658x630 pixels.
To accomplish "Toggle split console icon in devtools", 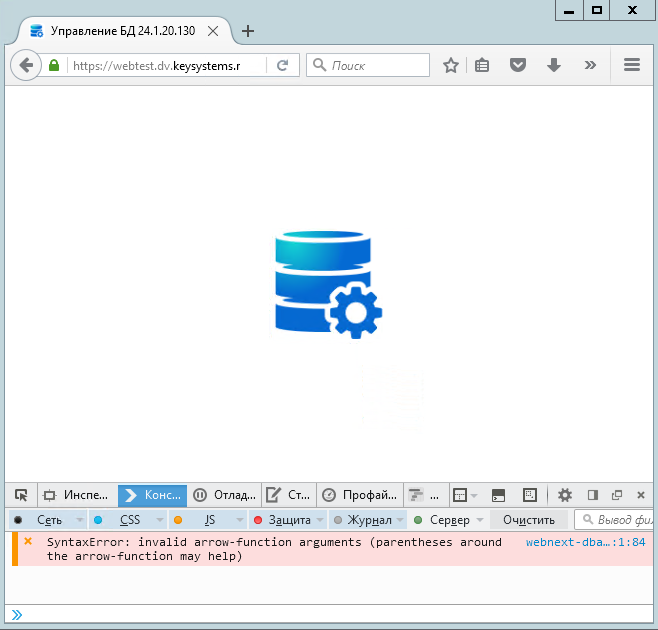I will pyautogui.click(x=498, y=495).
